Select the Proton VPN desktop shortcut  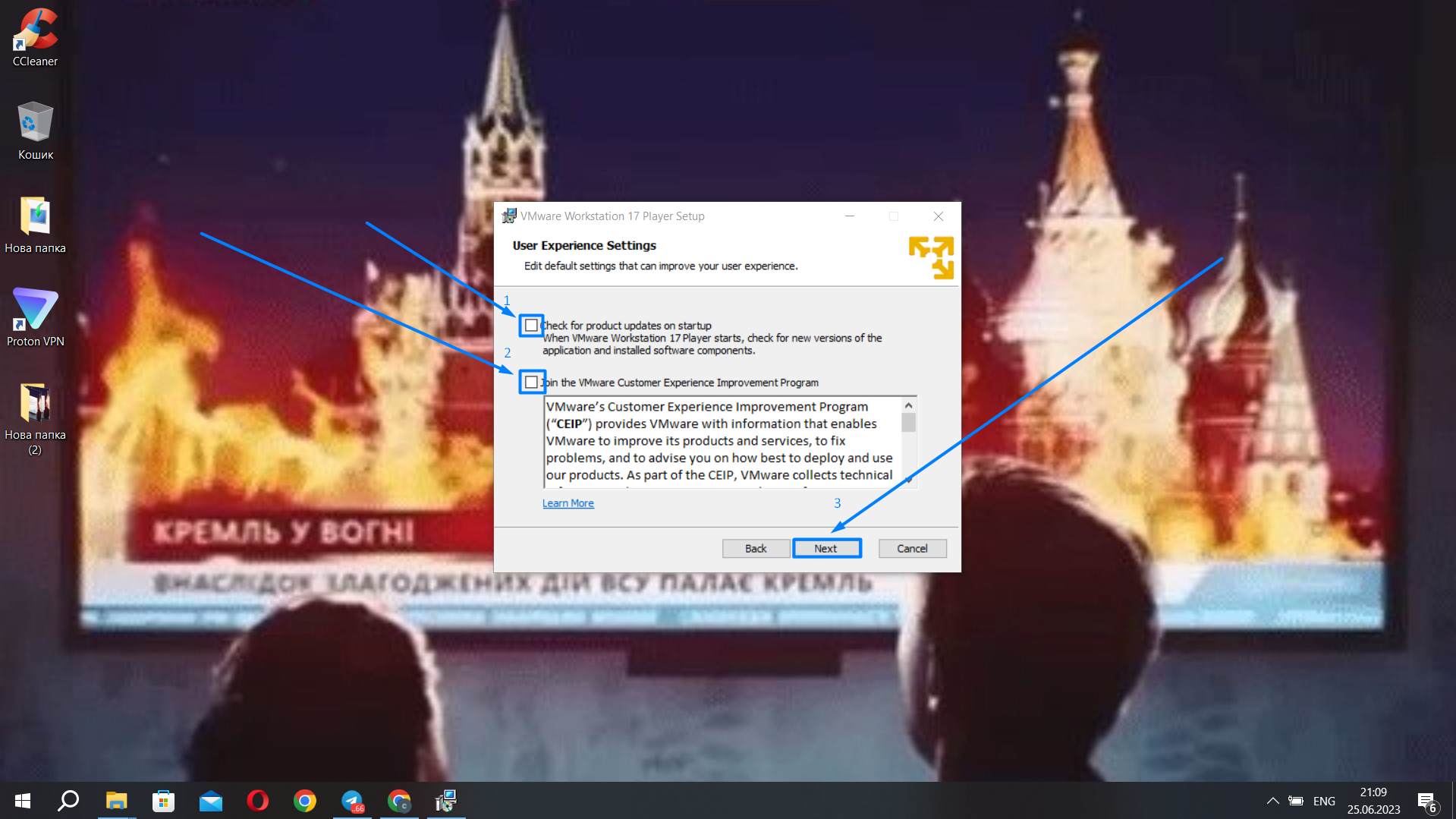click(x=35, y=318)
